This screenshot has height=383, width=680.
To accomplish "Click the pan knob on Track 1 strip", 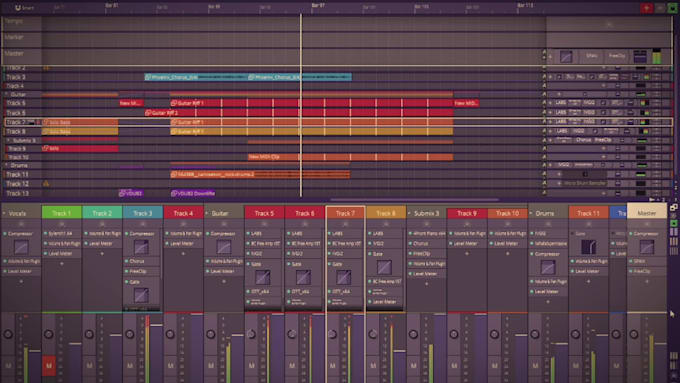I will 49,334.
